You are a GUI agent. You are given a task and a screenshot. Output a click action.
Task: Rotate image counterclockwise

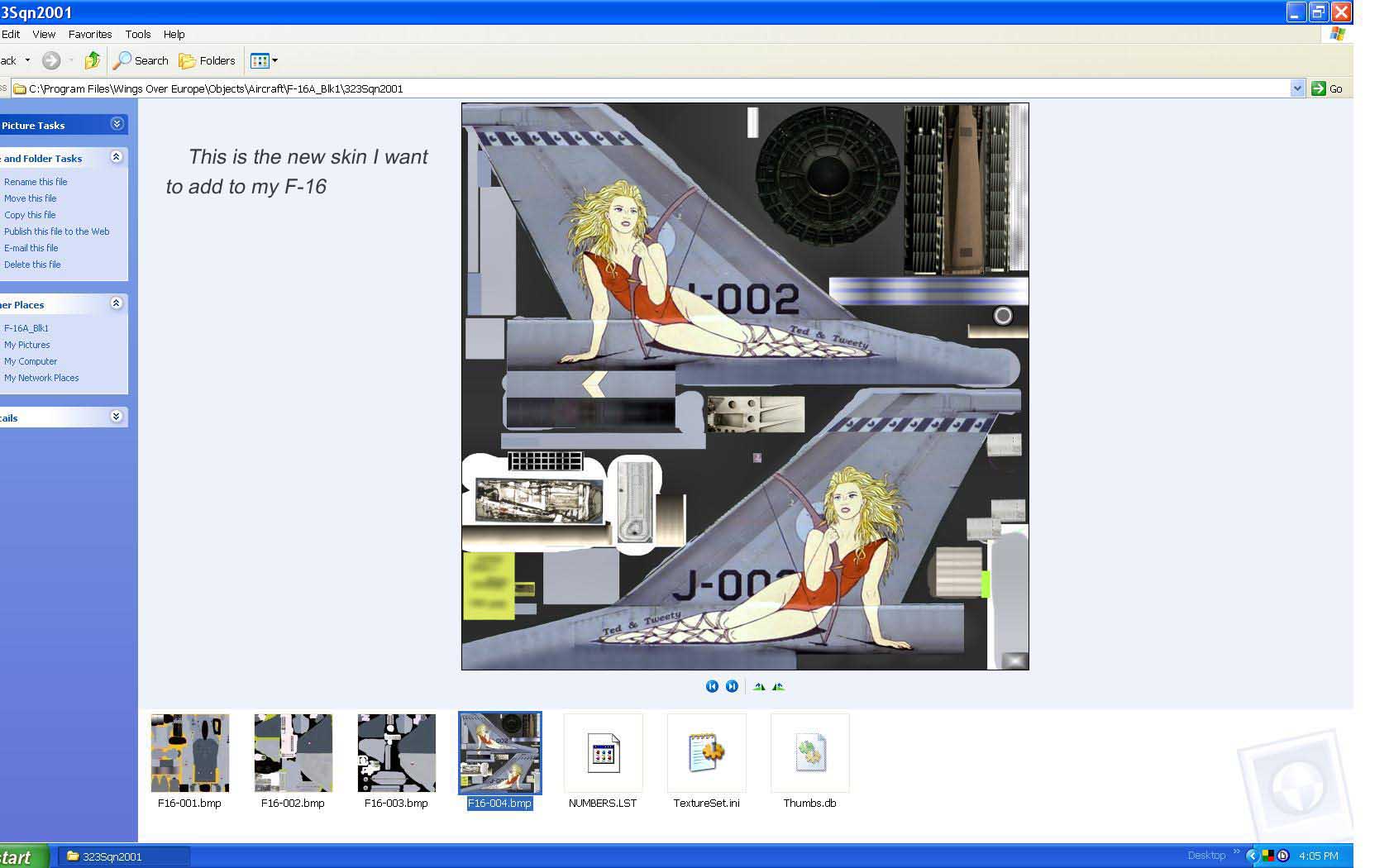click(778, 686)
